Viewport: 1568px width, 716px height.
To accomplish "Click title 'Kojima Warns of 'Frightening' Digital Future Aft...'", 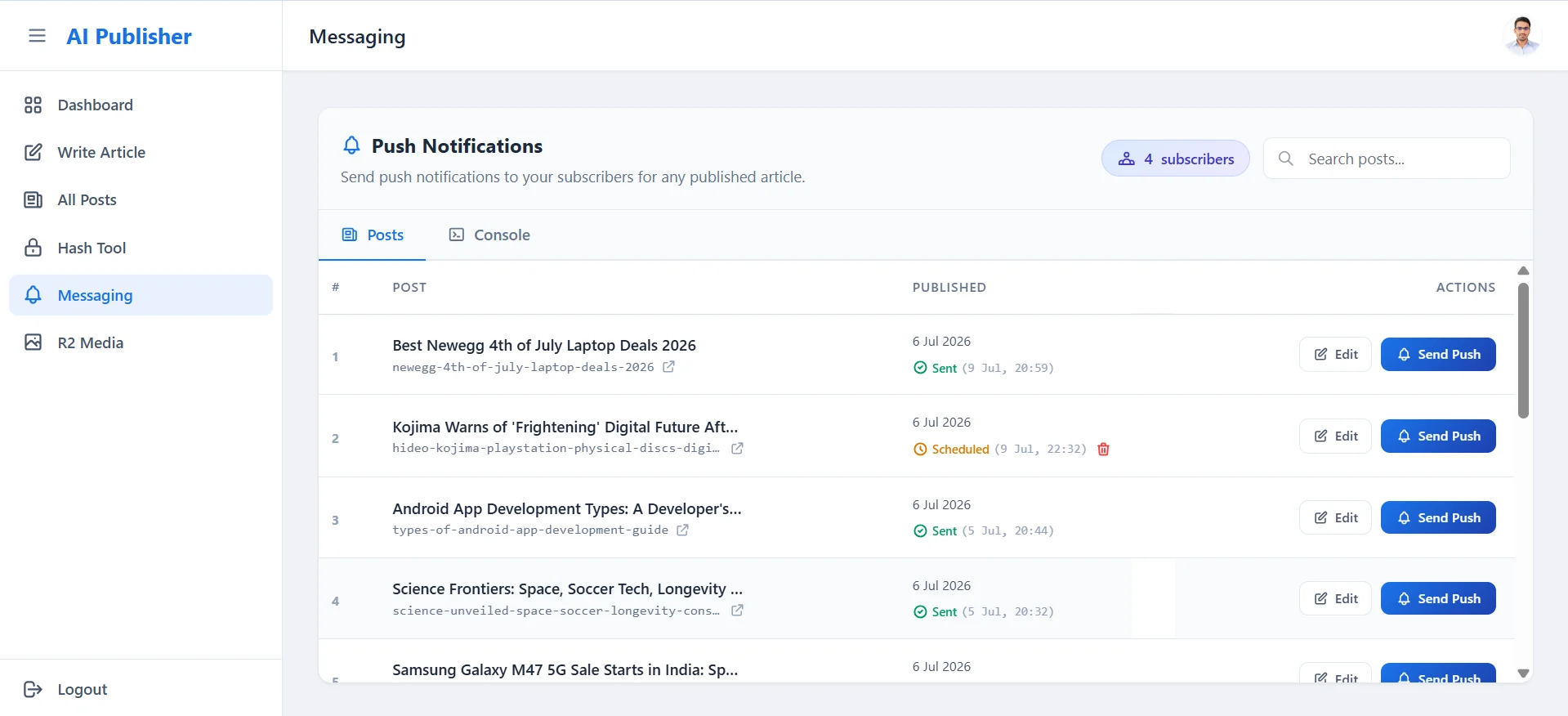I will [565, 427].
